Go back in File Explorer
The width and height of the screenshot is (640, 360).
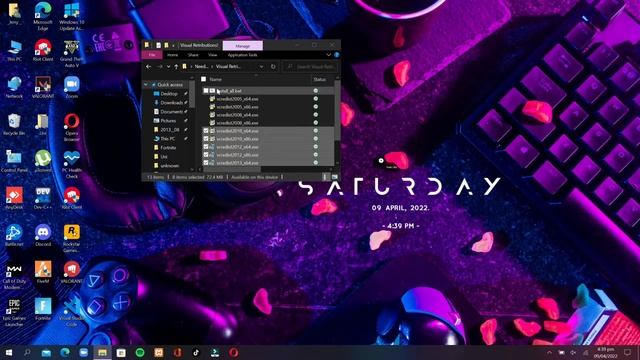(149, 67)
